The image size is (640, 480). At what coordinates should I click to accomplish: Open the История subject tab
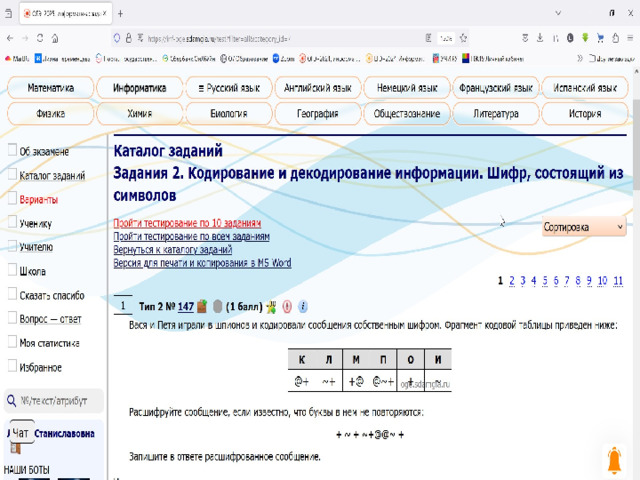click(585, 113)
